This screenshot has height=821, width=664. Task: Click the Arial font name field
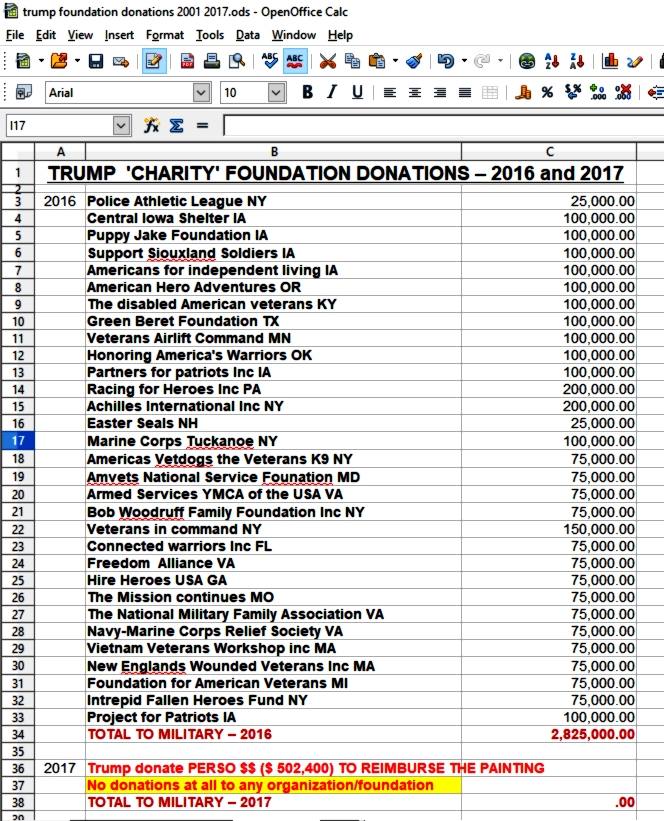[119, 93]
